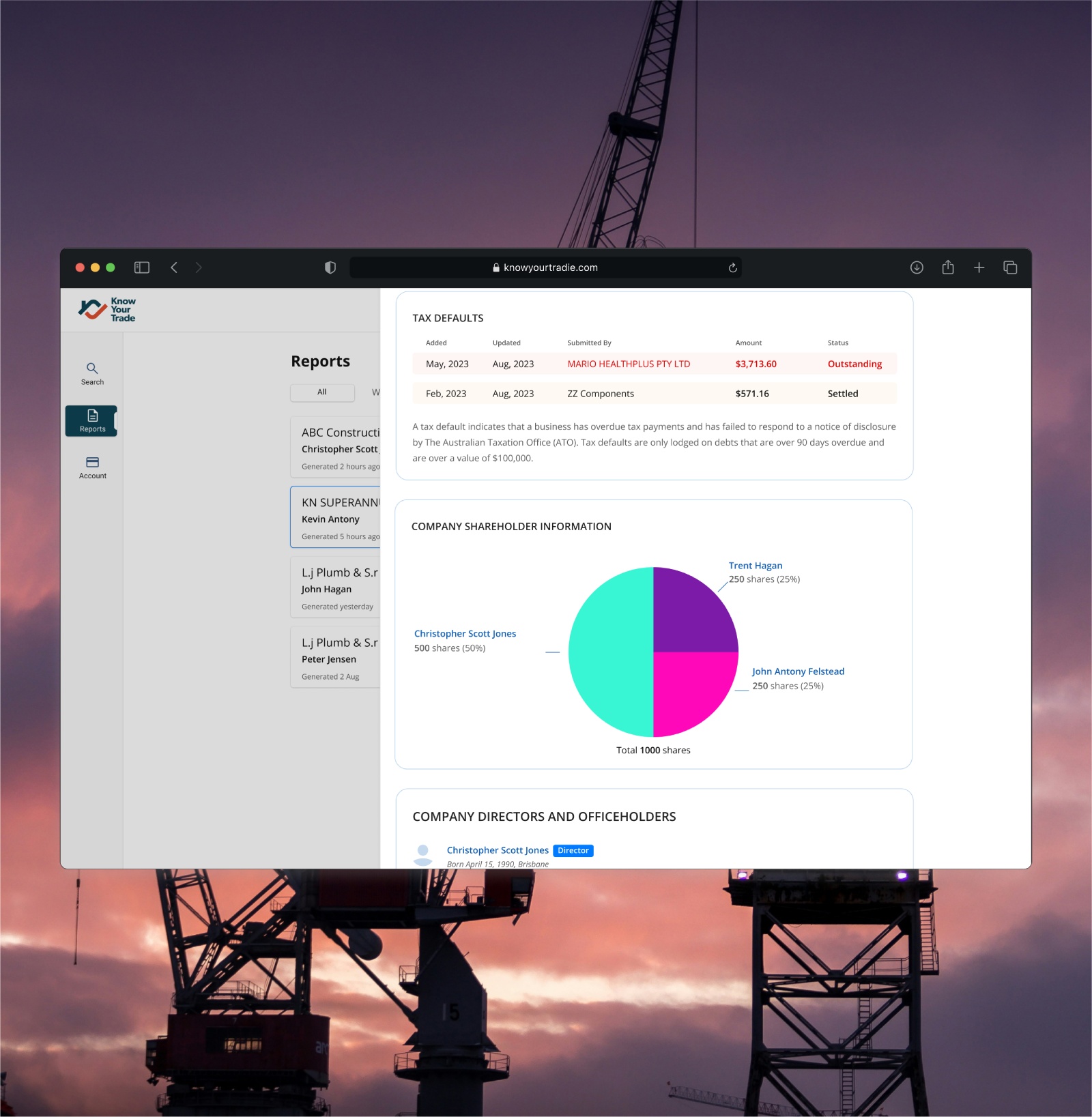Click the turquoise pie chart segment
The height and width of the screenshot is (1117, 1092).
pos(609,652)
